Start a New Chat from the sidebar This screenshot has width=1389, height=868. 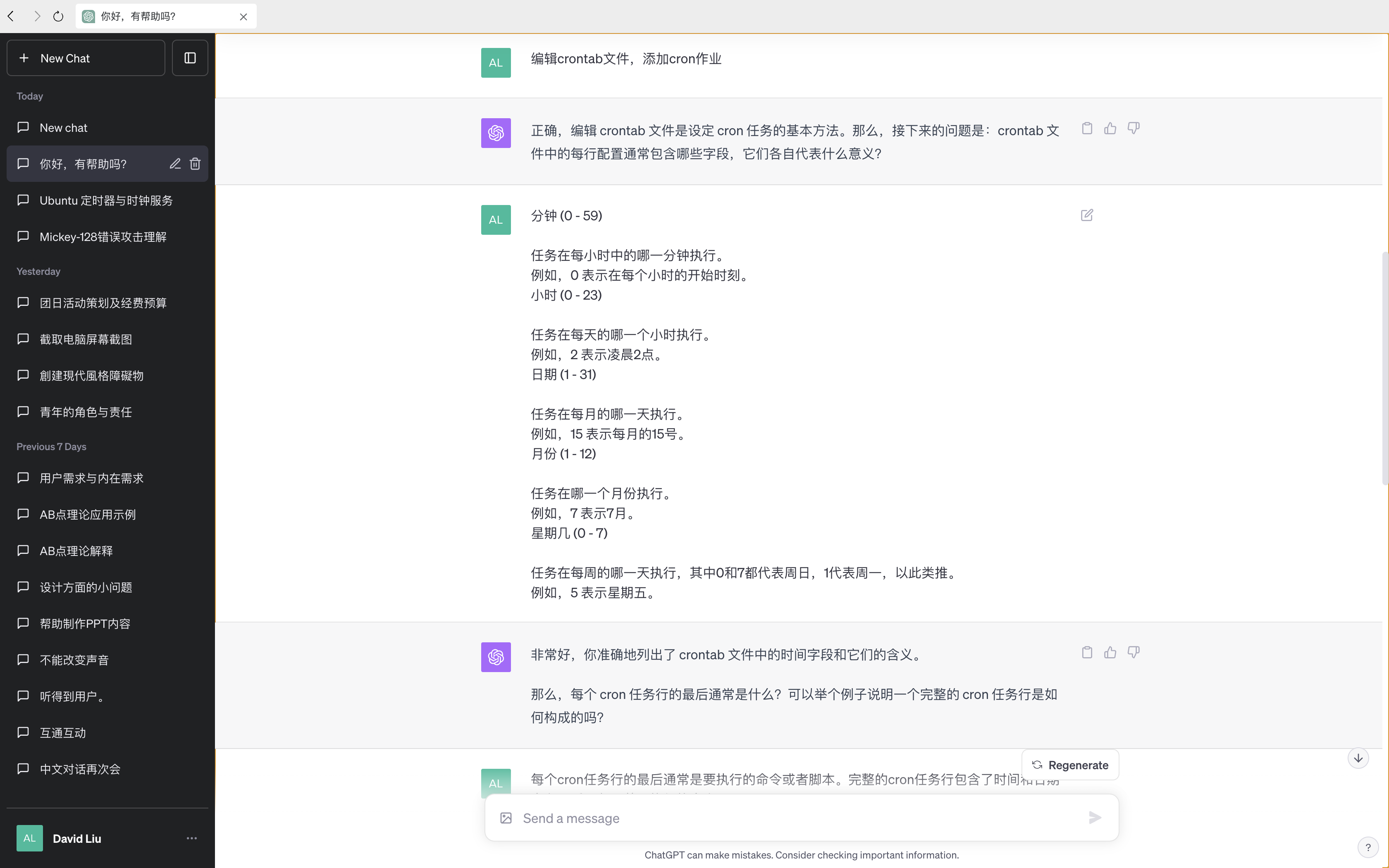(x=86, y=58)
